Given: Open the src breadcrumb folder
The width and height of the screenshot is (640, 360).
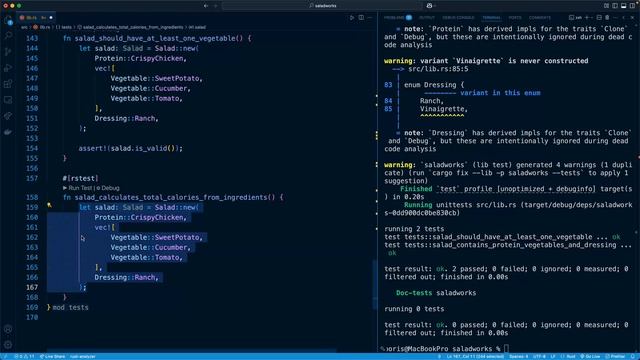Looking at the screenshot, I should [x=24, y=27].
